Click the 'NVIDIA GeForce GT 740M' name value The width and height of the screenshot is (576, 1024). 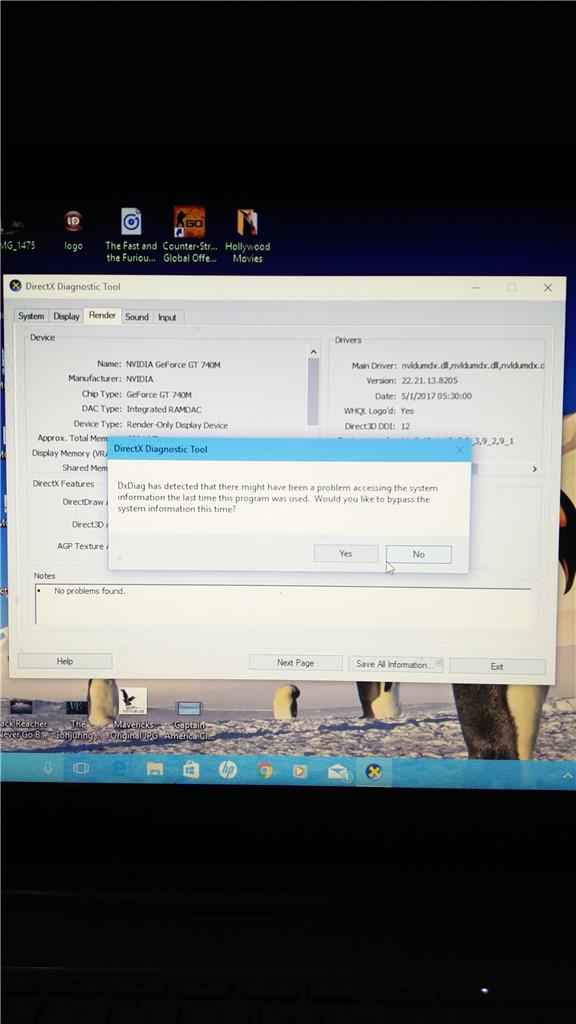tap(173, 364)
